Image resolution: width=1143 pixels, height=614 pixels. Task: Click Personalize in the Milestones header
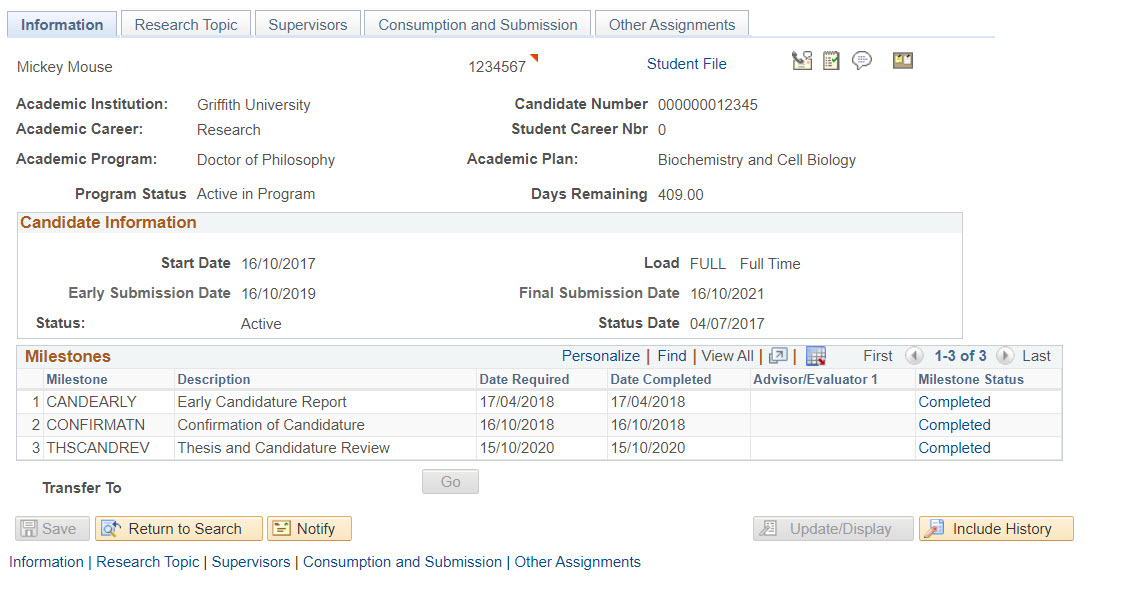600,356
